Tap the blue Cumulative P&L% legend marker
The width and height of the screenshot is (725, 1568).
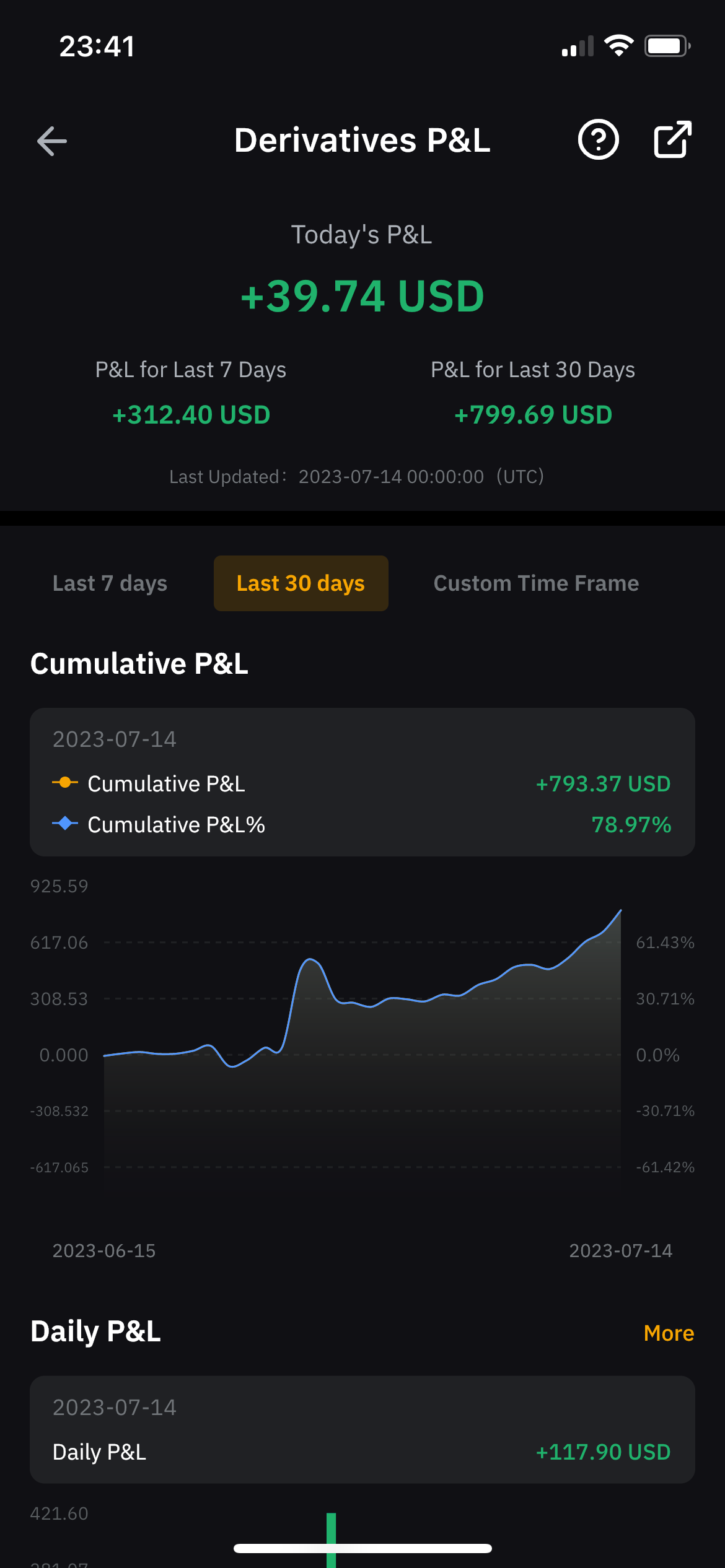(65, 824)
